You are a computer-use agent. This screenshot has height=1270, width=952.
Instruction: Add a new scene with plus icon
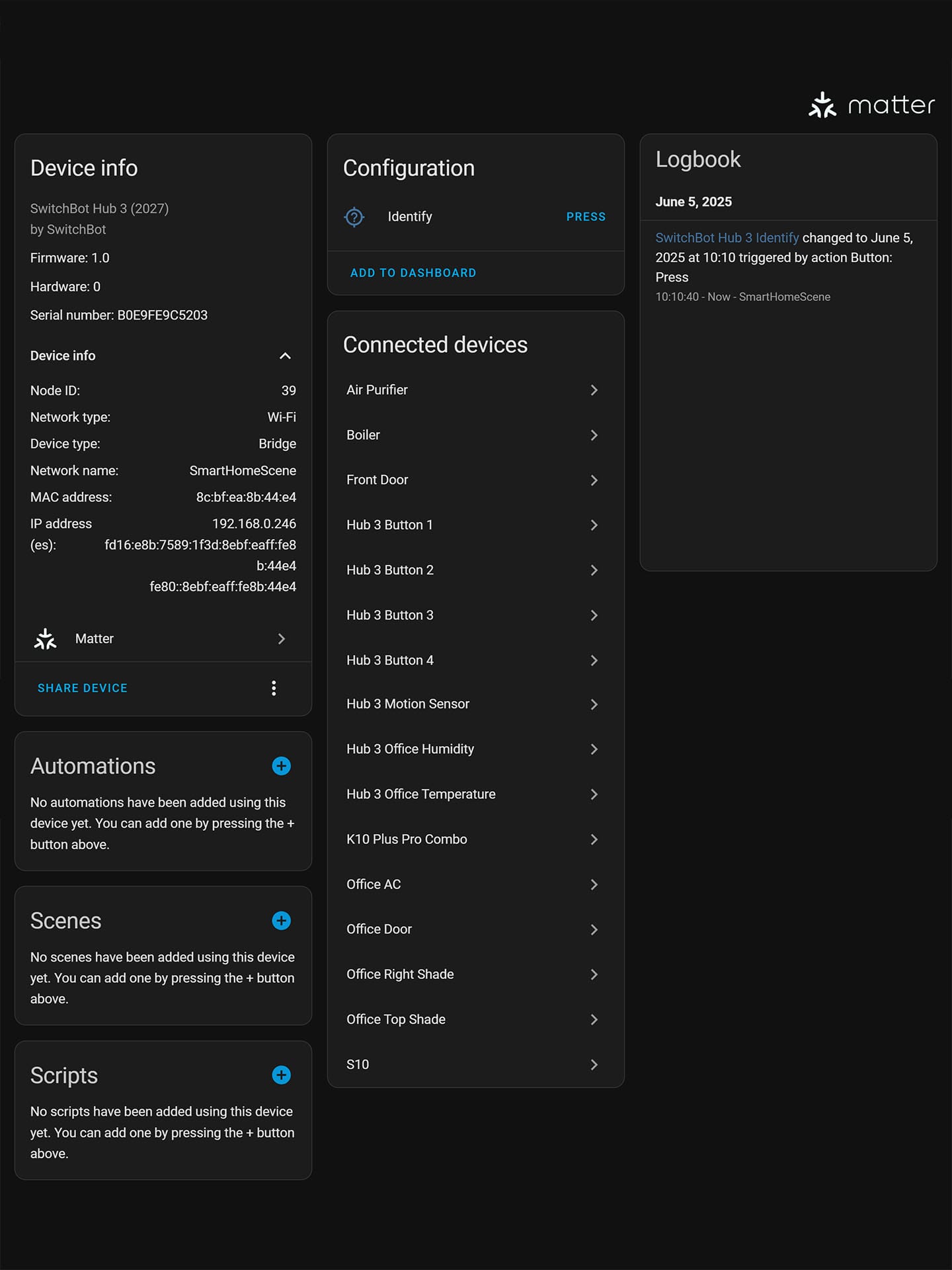(282, 921)
